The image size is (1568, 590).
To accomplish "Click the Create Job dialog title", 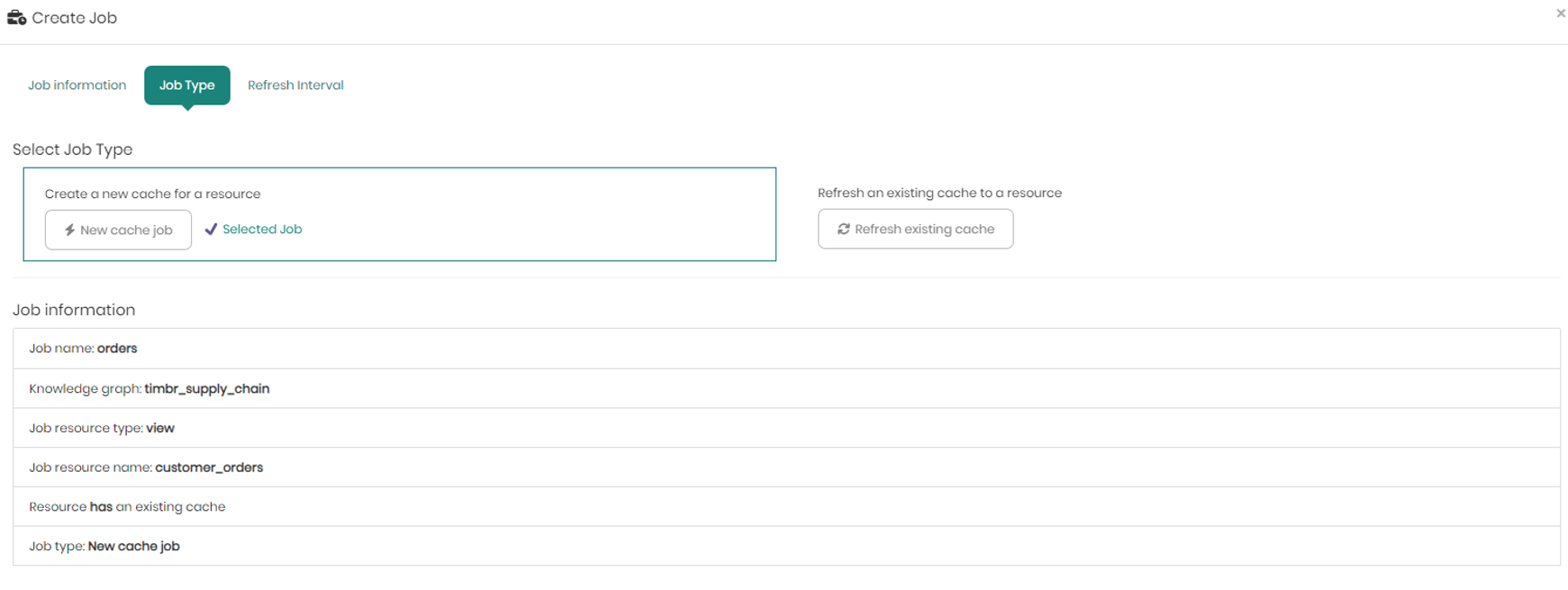I will [x=74, y=18].
